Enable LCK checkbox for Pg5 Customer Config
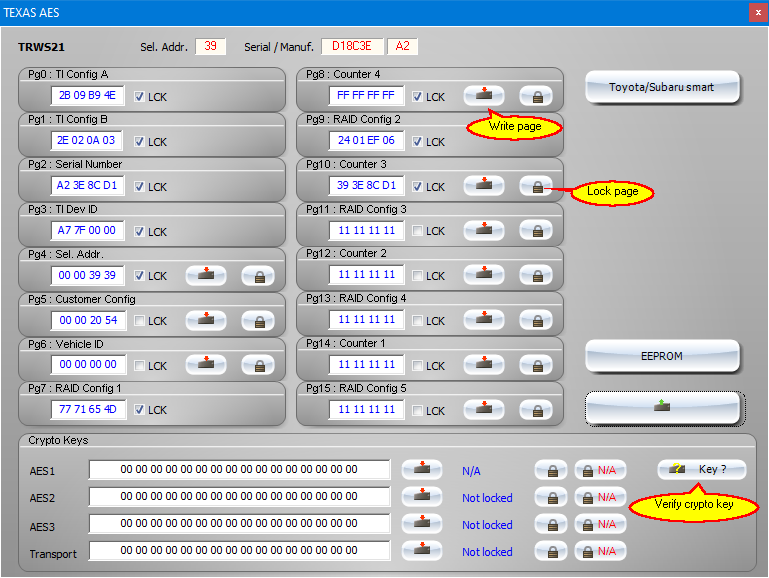Image resolution: width=769 pixels, height=578 pixels. tap(139, 321)
